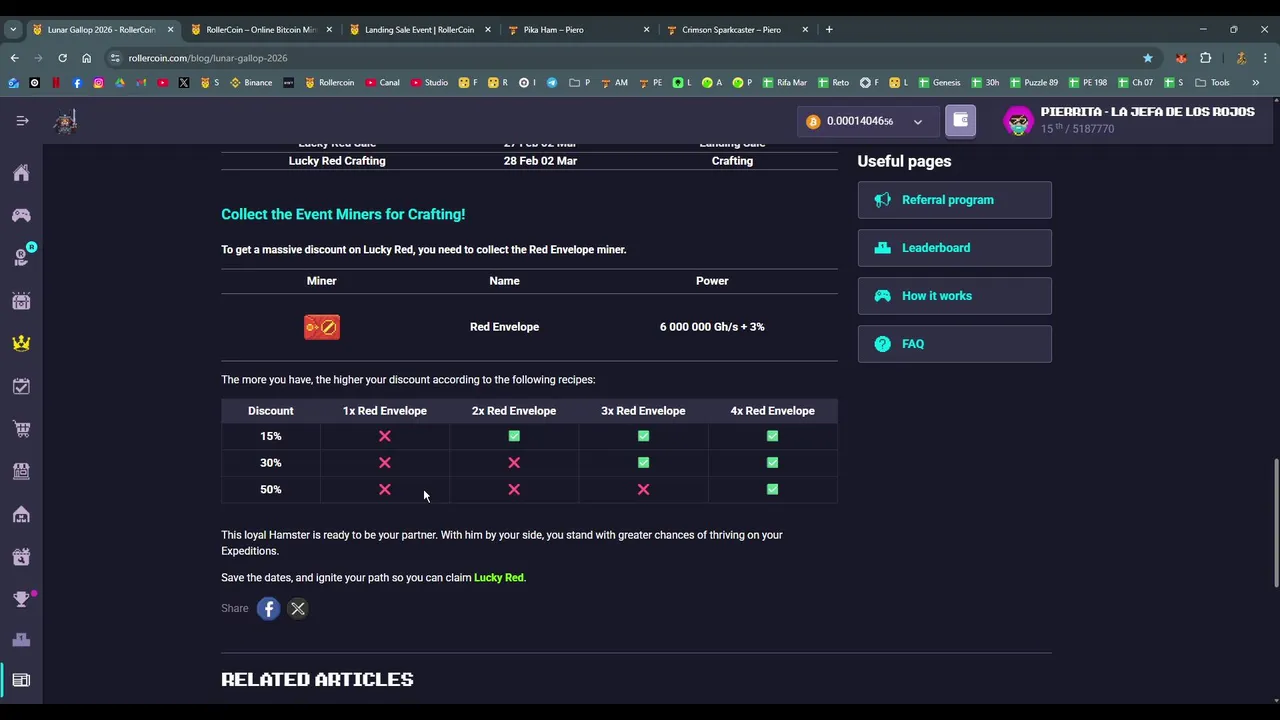1280x720 pixels.
Task: Open a new browser tab
Action: pyautogui.click(x=829, y=30)
